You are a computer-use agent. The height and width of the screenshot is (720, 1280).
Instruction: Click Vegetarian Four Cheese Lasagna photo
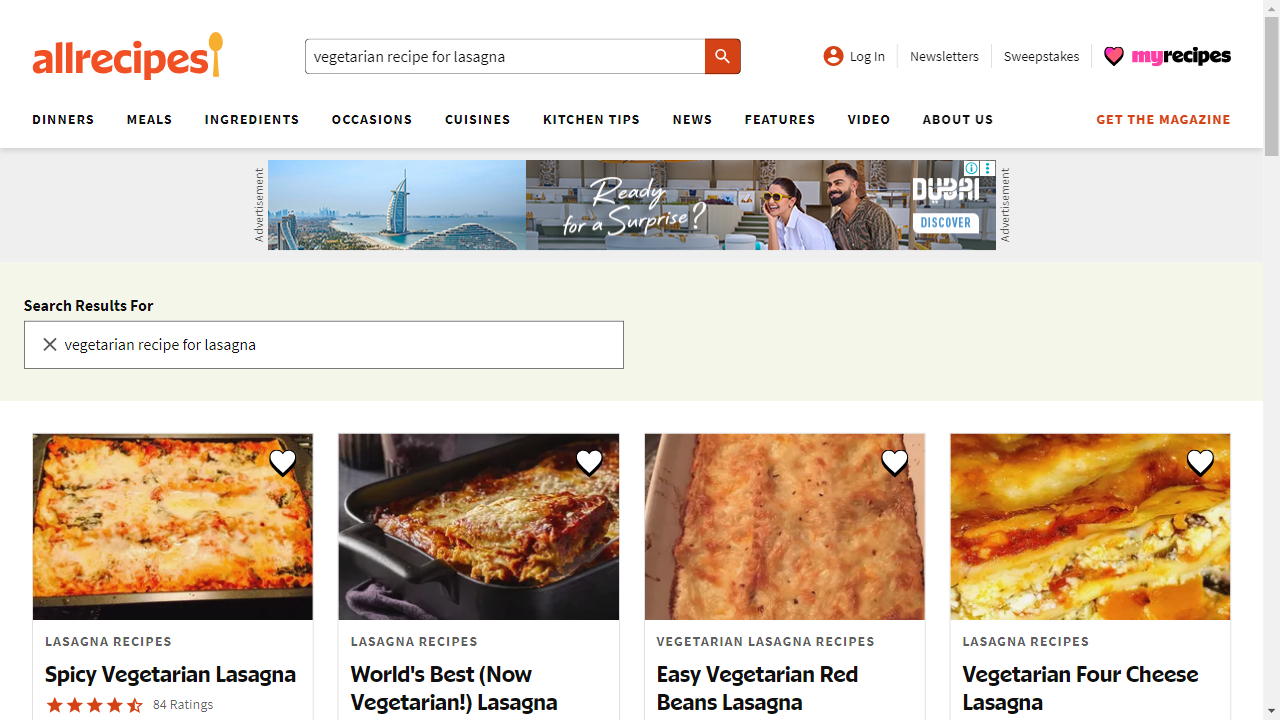coord(1090,527)
